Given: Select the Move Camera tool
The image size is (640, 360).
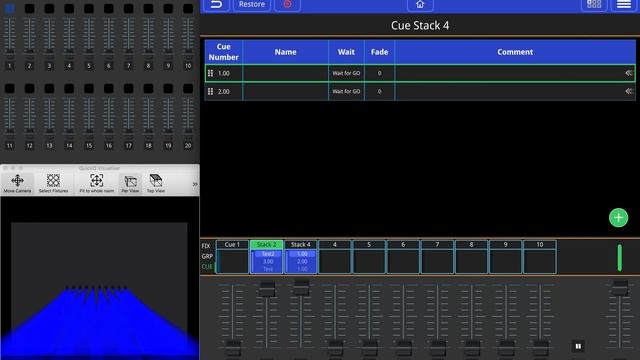Looking at the screenshot, I should (18, 183).
